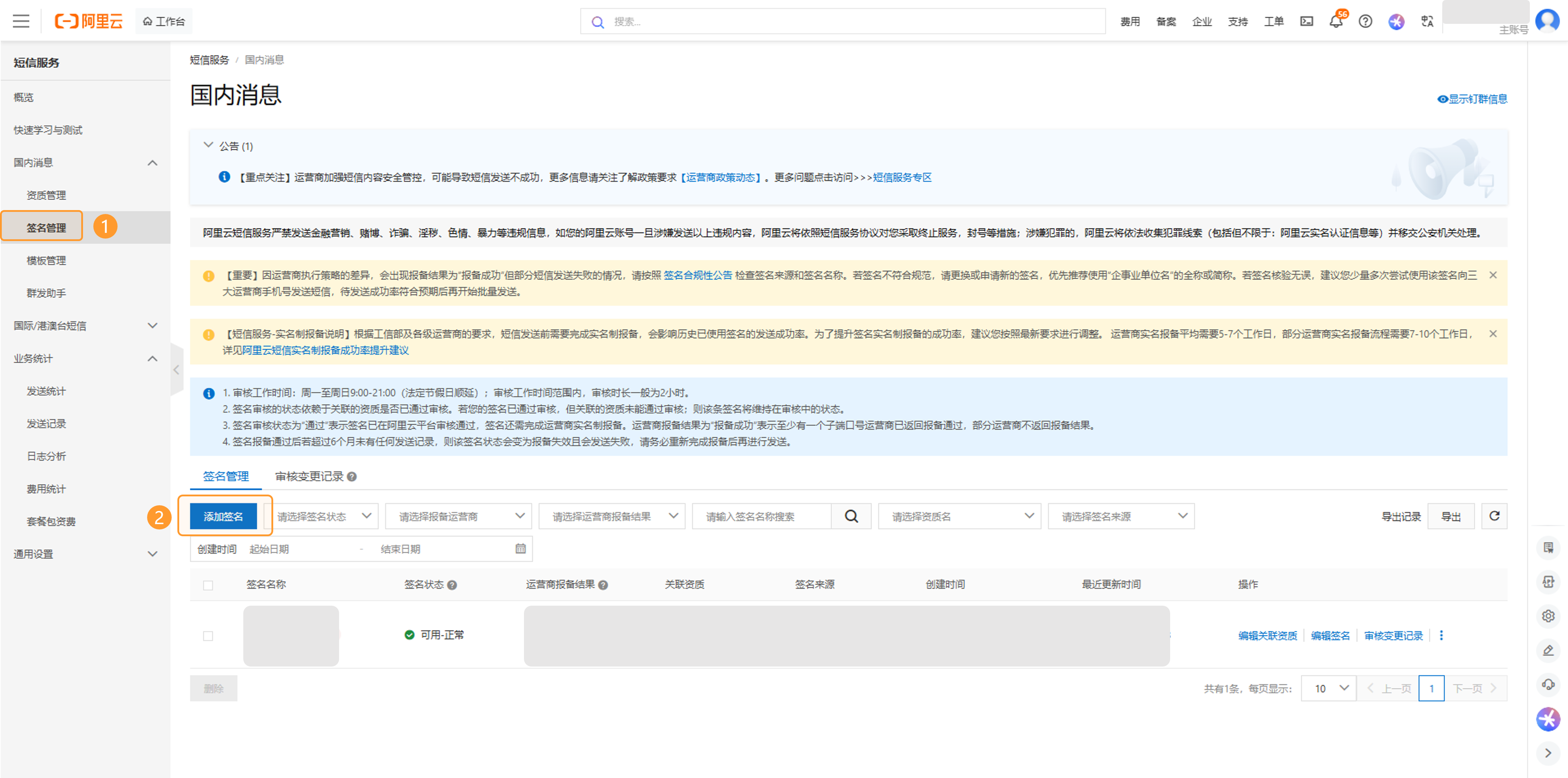Open the hamburger navigation menu
The image size is (1568, 778).
point(21,21)
